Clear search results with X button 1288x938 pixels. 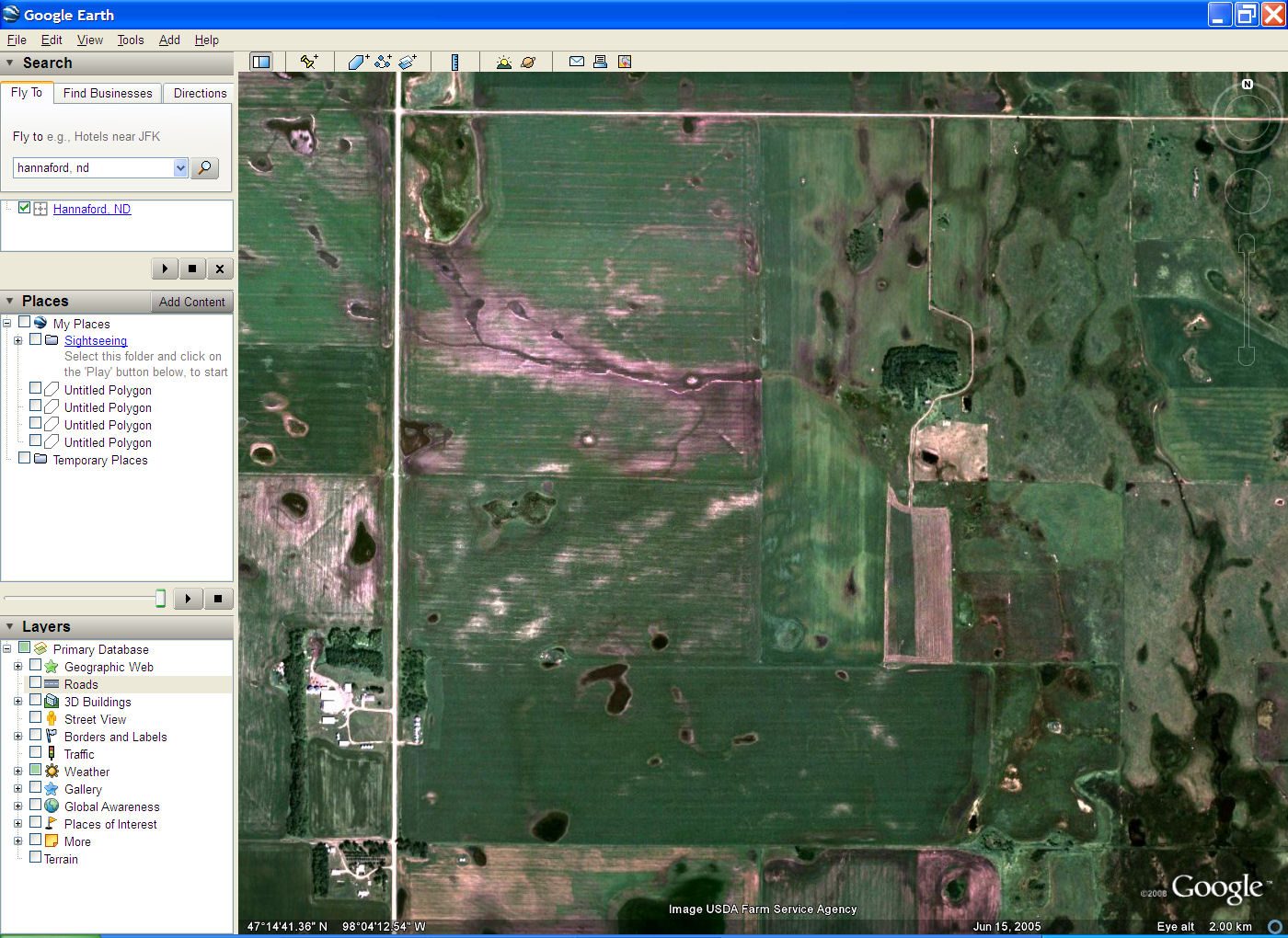pos(219,269)
